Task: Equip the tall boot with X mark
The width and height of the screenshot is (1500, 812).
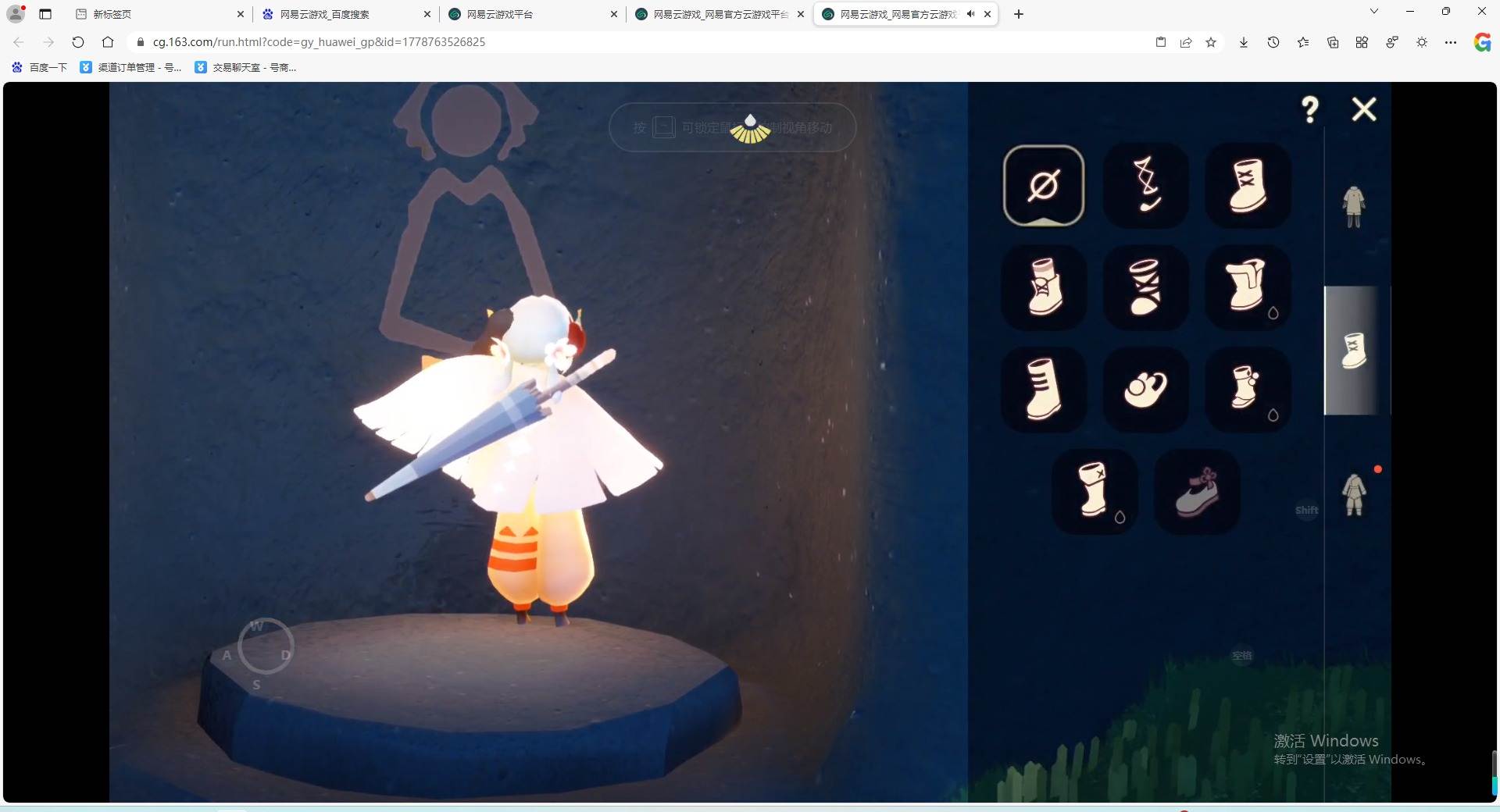Action: coord(1095,491)
